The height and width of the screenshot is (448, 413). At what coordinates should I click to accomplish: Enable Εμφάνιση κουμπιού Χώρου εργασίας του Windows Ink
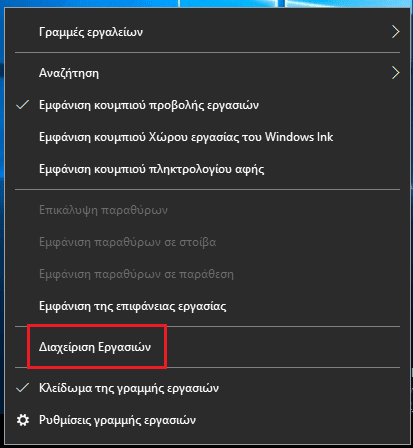click(207, 137)
